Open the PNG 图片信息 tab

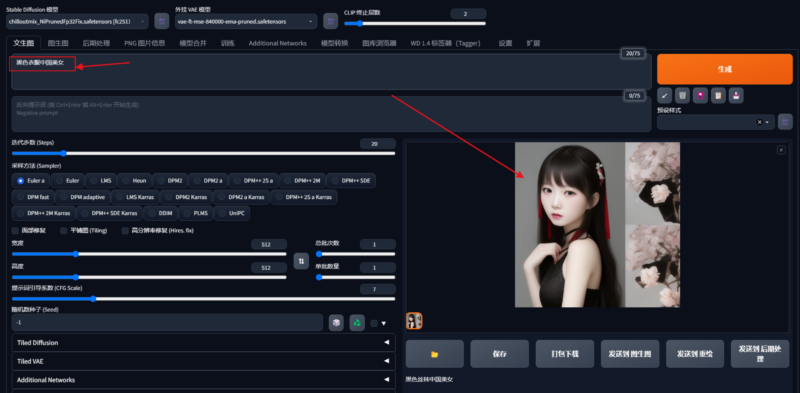[x=145, y=43]
